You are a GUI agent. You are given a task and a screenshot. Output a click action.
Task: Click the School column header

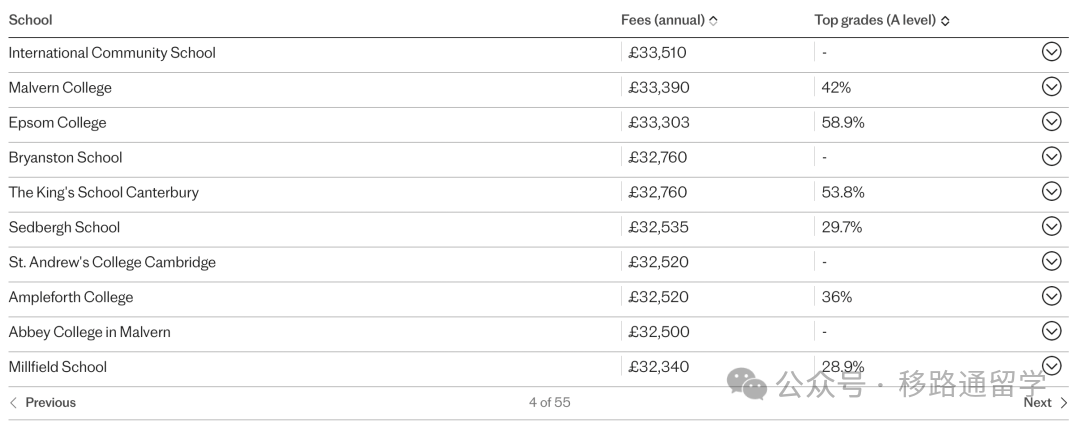pos(30,20)
